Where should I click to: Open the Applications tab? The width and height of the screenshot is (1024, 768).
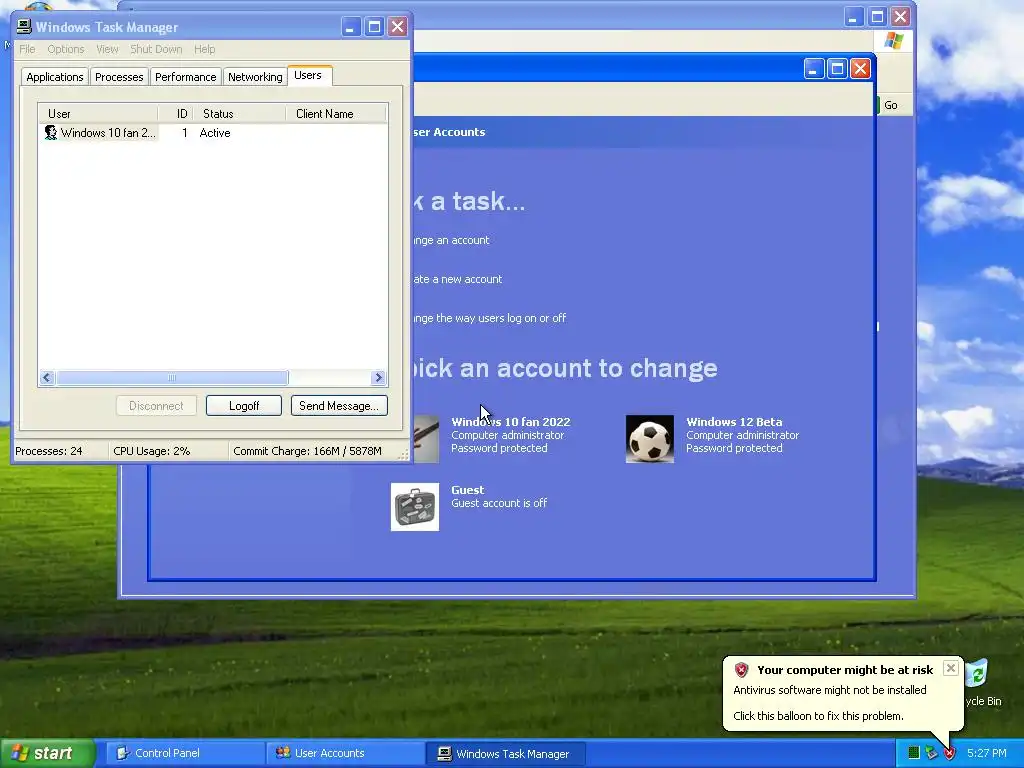pos(55,76)
